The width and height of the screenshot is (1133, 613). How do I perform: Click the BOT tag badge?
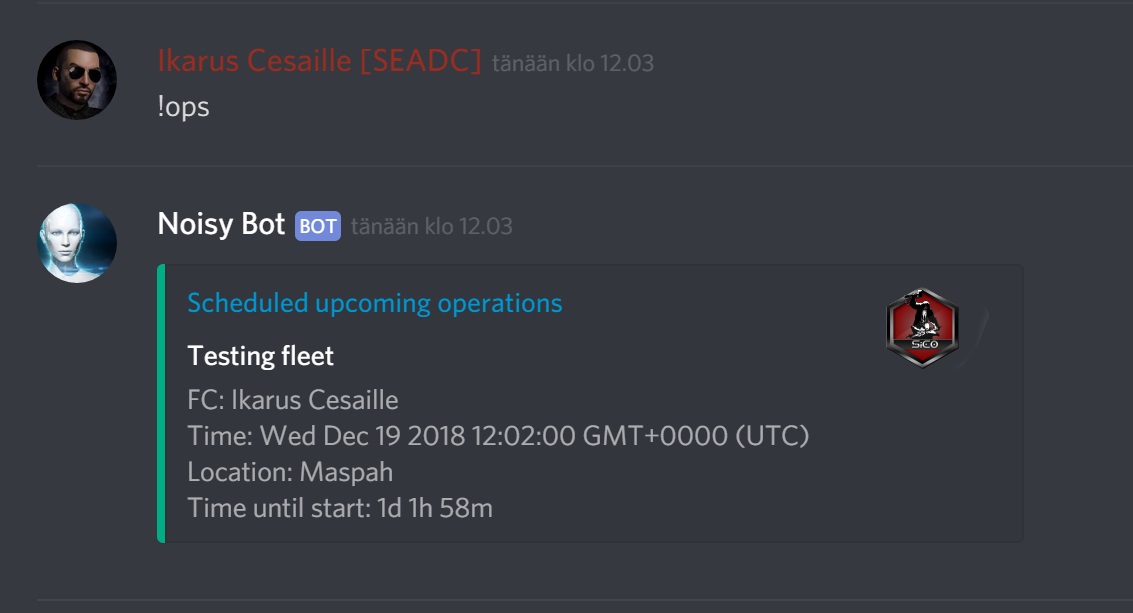click(317, 226)
